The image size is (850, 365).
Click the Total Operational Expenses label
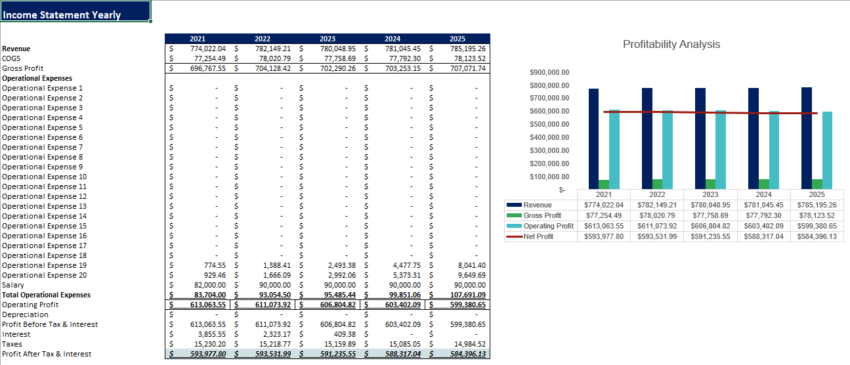46,295
